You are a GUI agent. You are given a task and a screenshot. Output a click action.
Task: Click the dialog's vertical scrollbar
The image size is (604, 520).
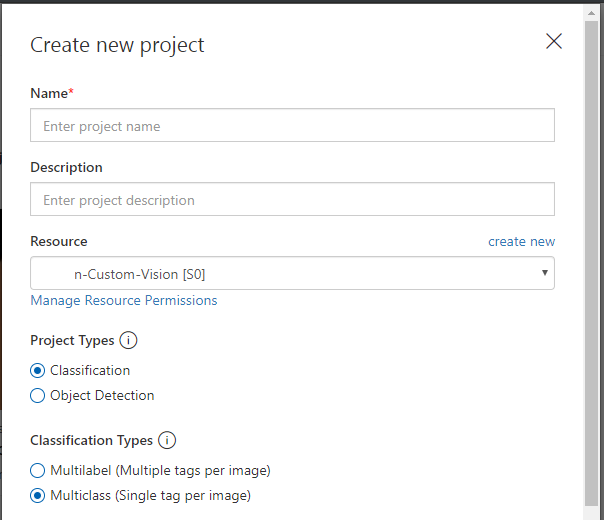(x=593, y=300)
